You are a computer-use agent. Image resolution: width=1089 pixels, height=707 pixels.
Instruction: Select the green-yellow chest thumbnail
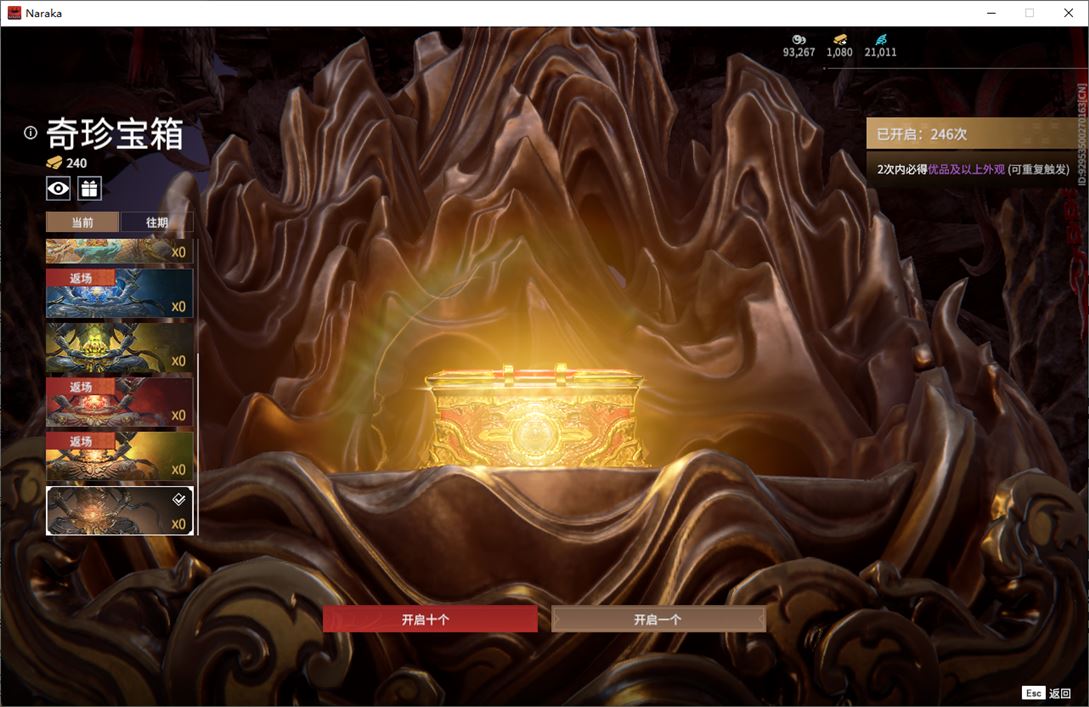(119, 348)
